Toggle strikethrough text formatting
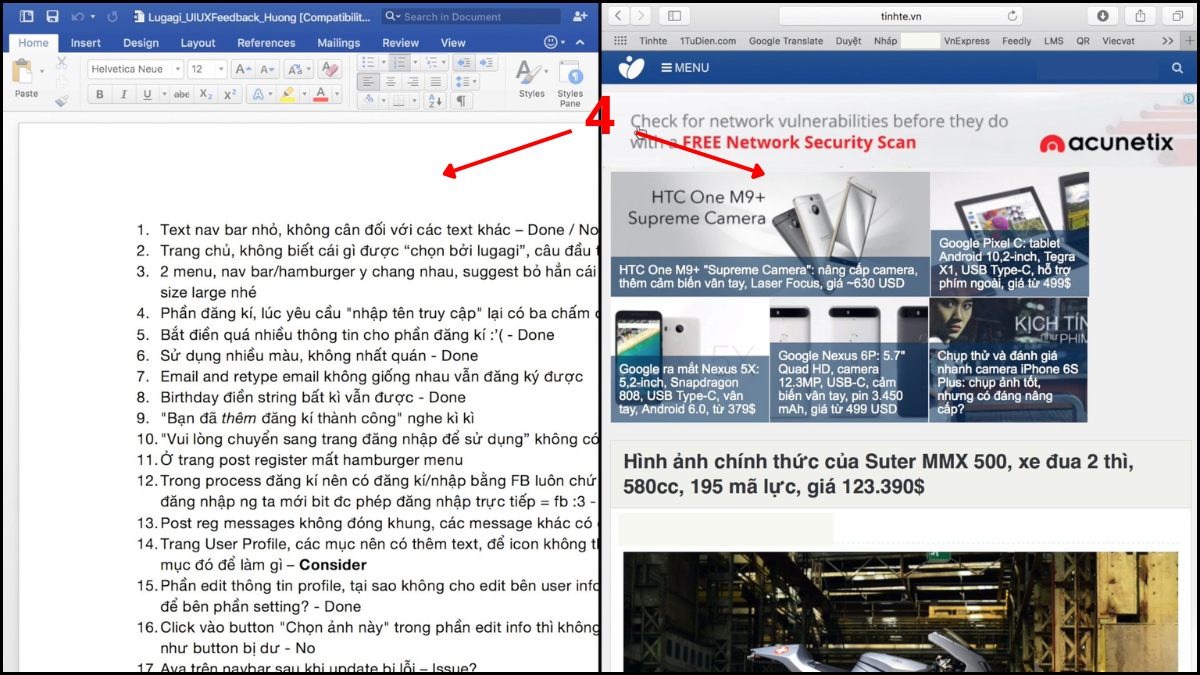 [181, 94]
